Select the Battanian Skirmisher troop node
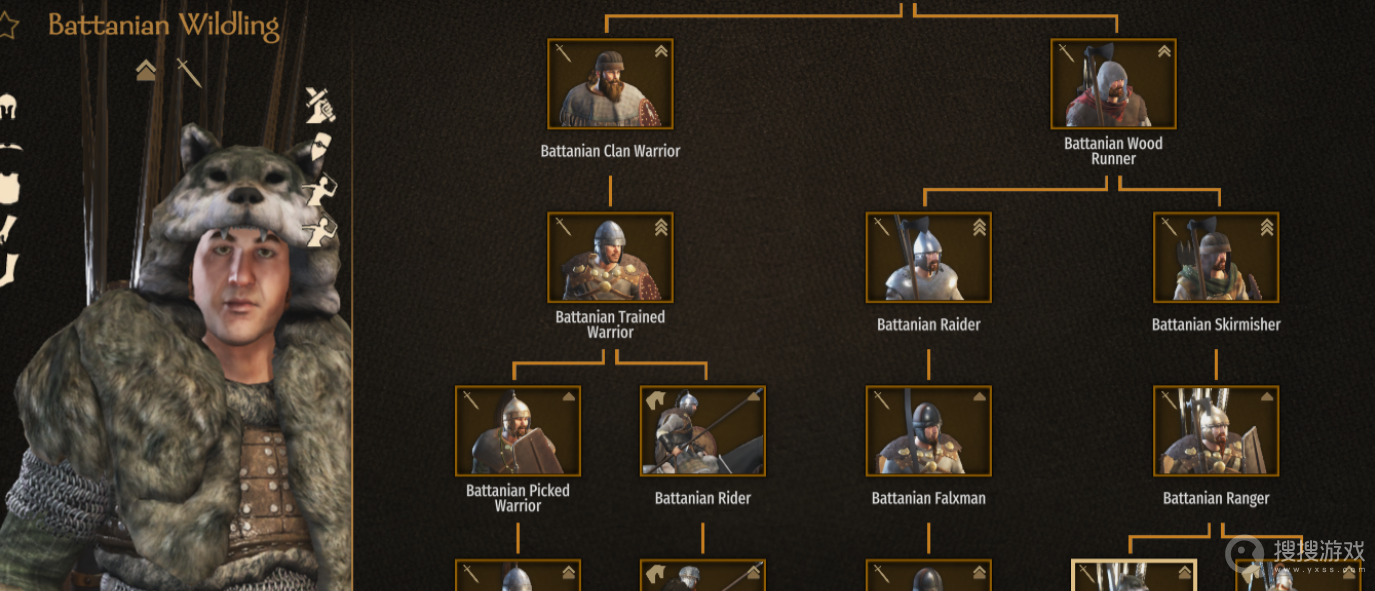The image size is (1375, 591). click(1216, 257)
